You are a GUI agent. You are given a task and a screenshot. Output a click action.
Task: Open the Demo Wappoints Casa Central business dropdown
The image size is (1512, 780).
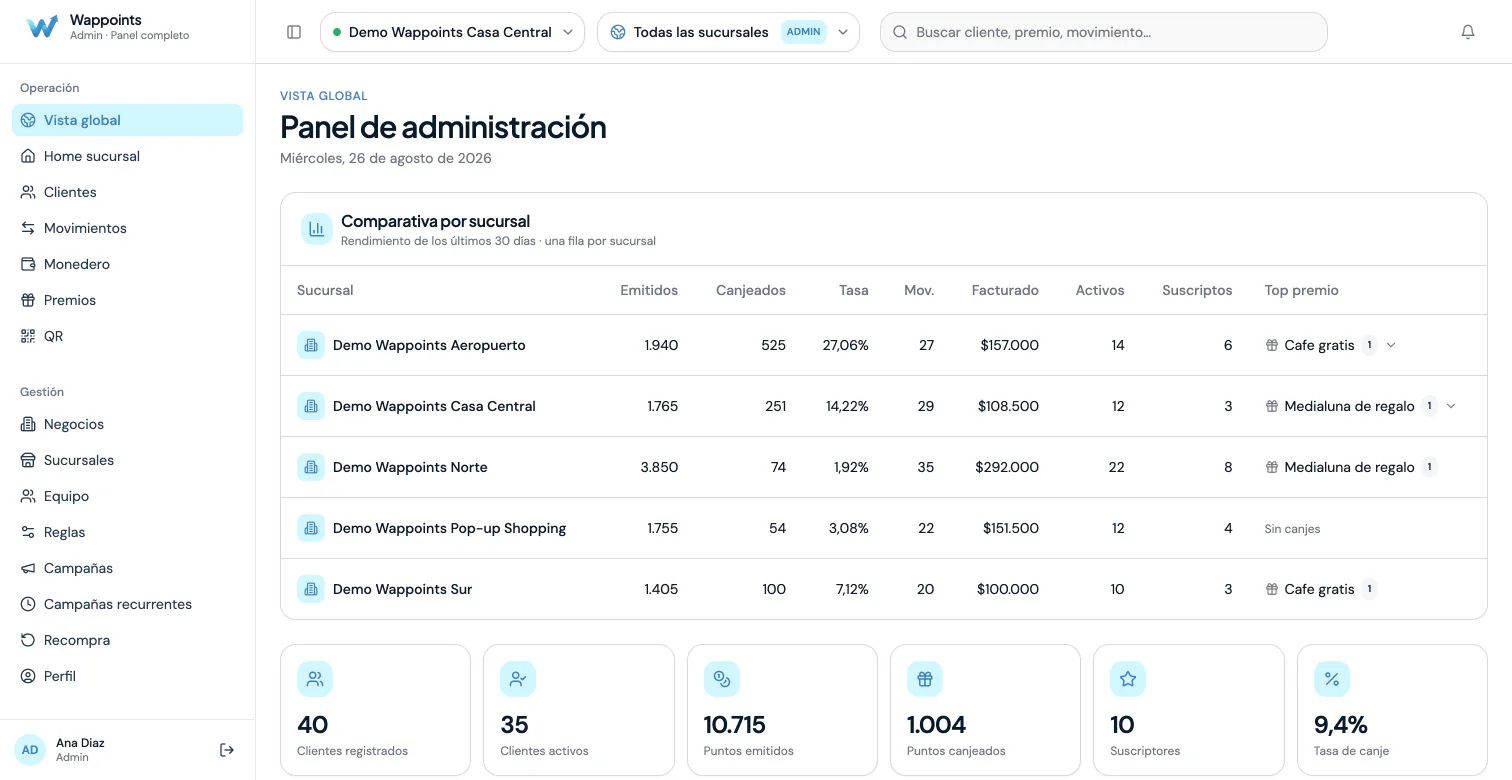pos(452,32)
